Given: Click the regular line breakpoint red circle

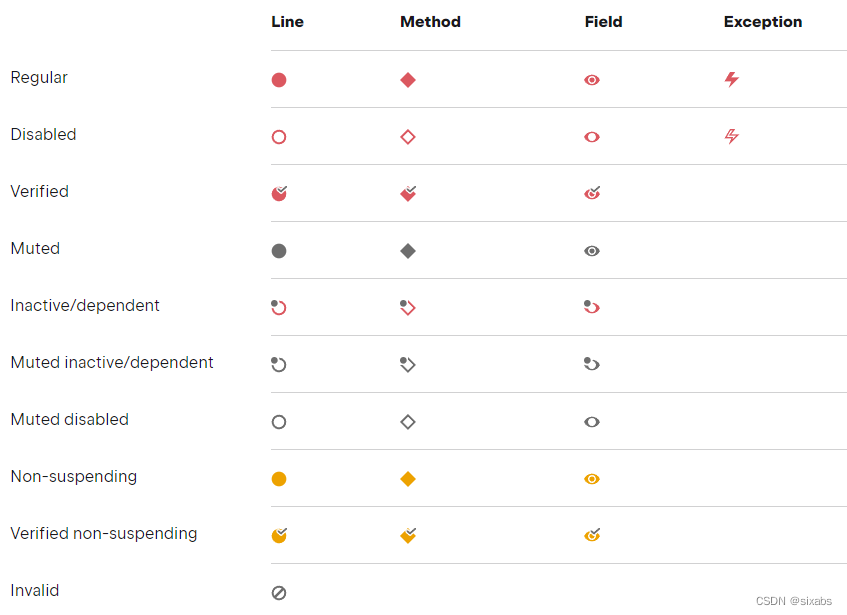Looking at the screenshot, I should coord(279,80).
